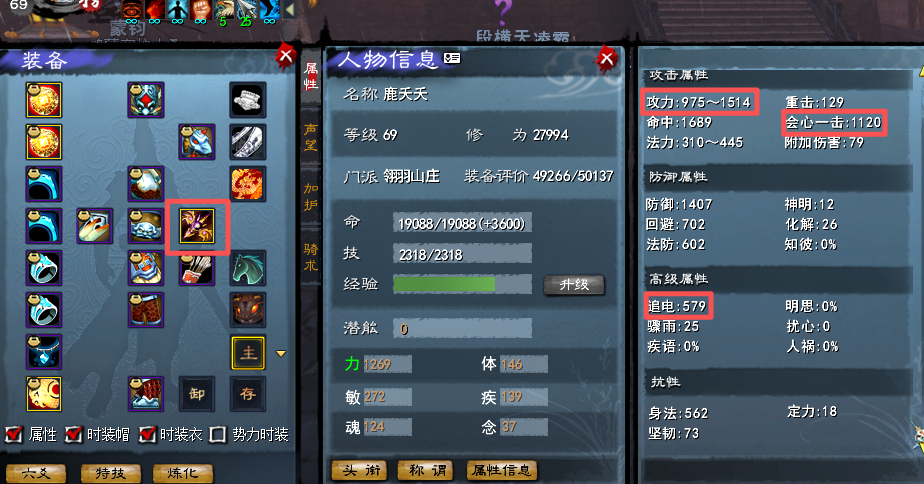This screenshot has width=924, height=484.
Task: Select the golden pig pet icon
Action: click(44, 394)
